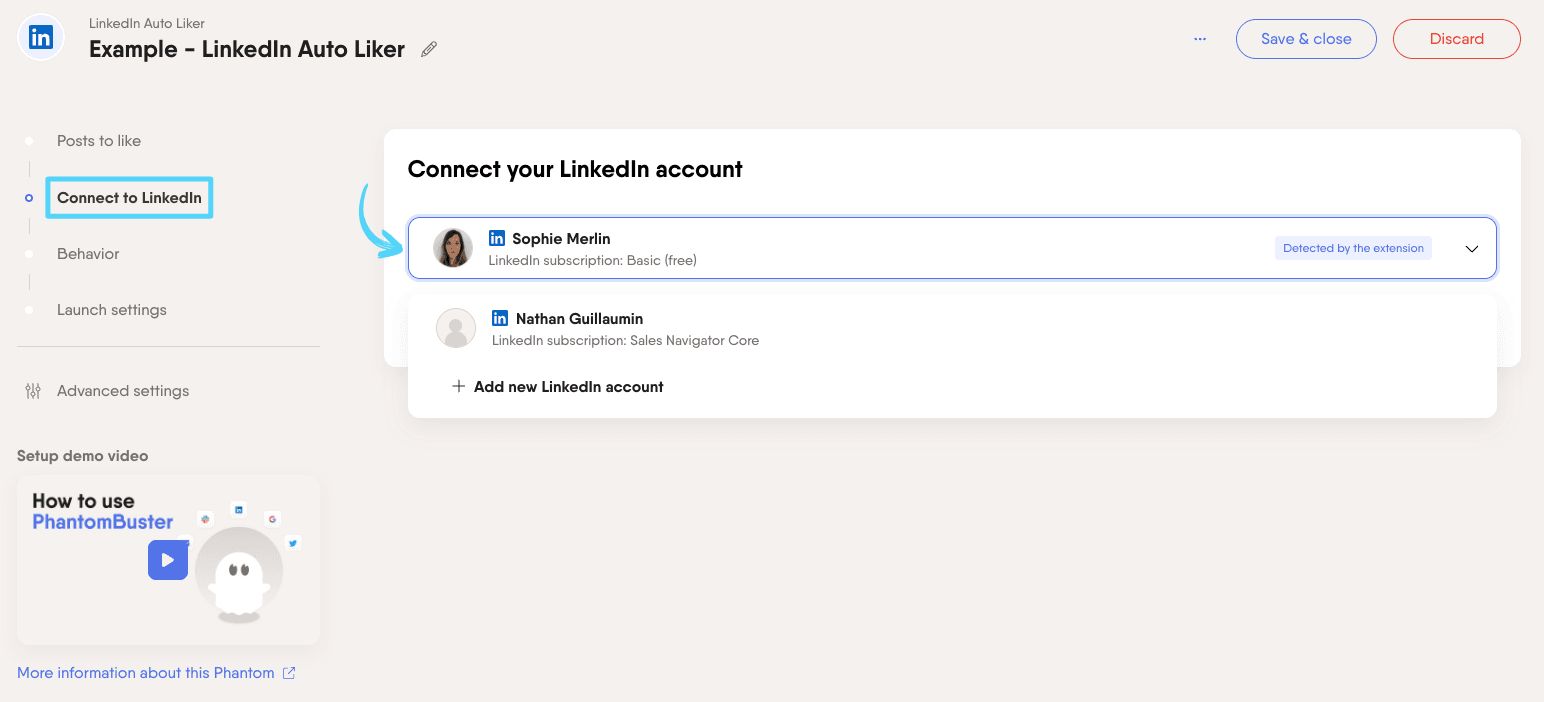Click the LinkedIn Auto Liker subtitle
Viewport: 1544px width, 702px height.
pos(147,23)
